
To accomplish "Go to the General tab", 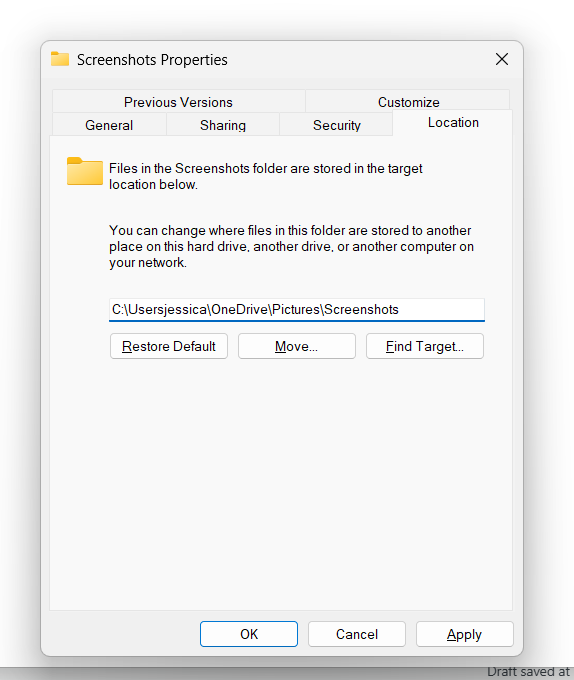I will [109, 125].
